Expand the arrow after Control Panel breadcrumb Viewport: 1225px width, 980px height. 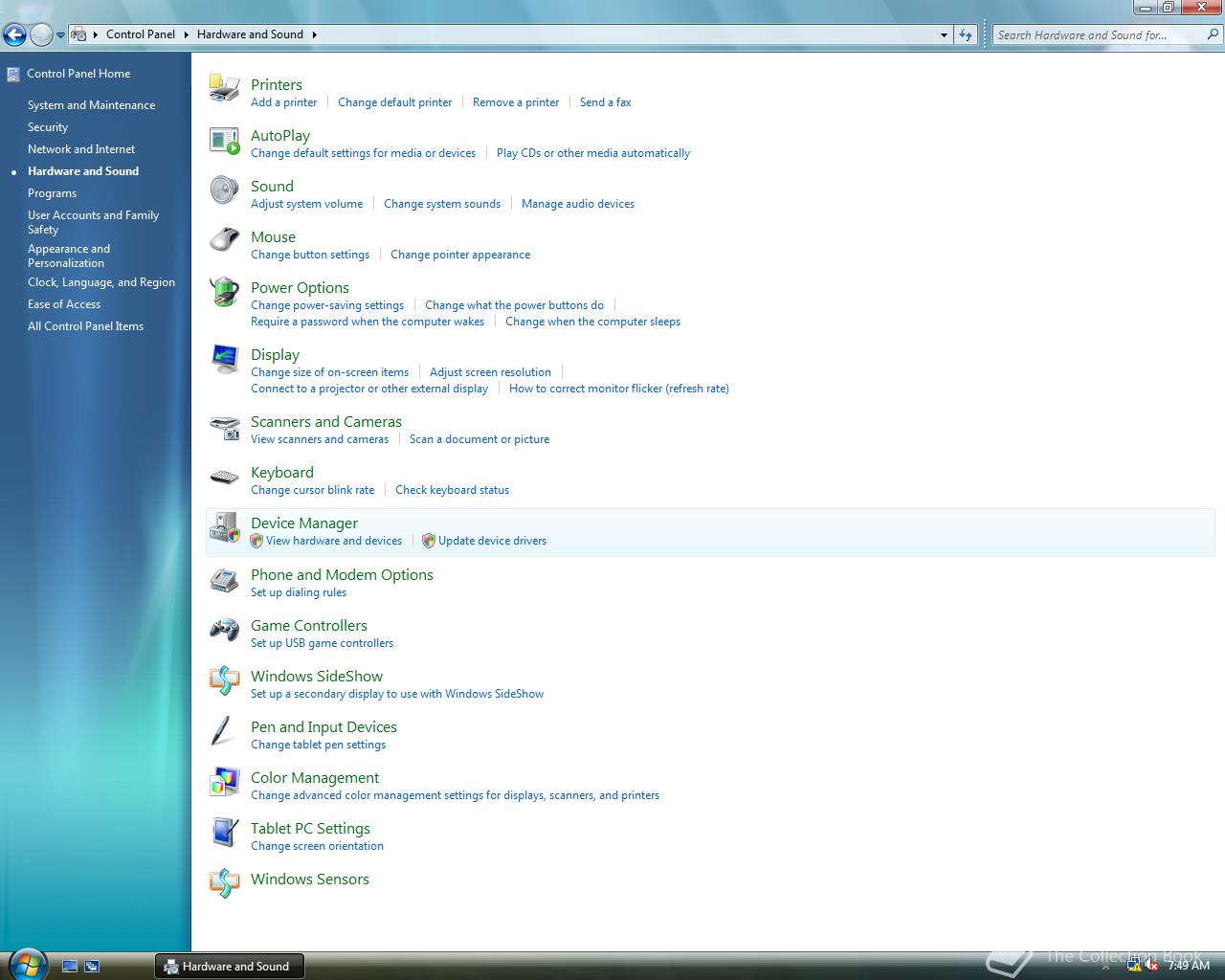point(187,34)
